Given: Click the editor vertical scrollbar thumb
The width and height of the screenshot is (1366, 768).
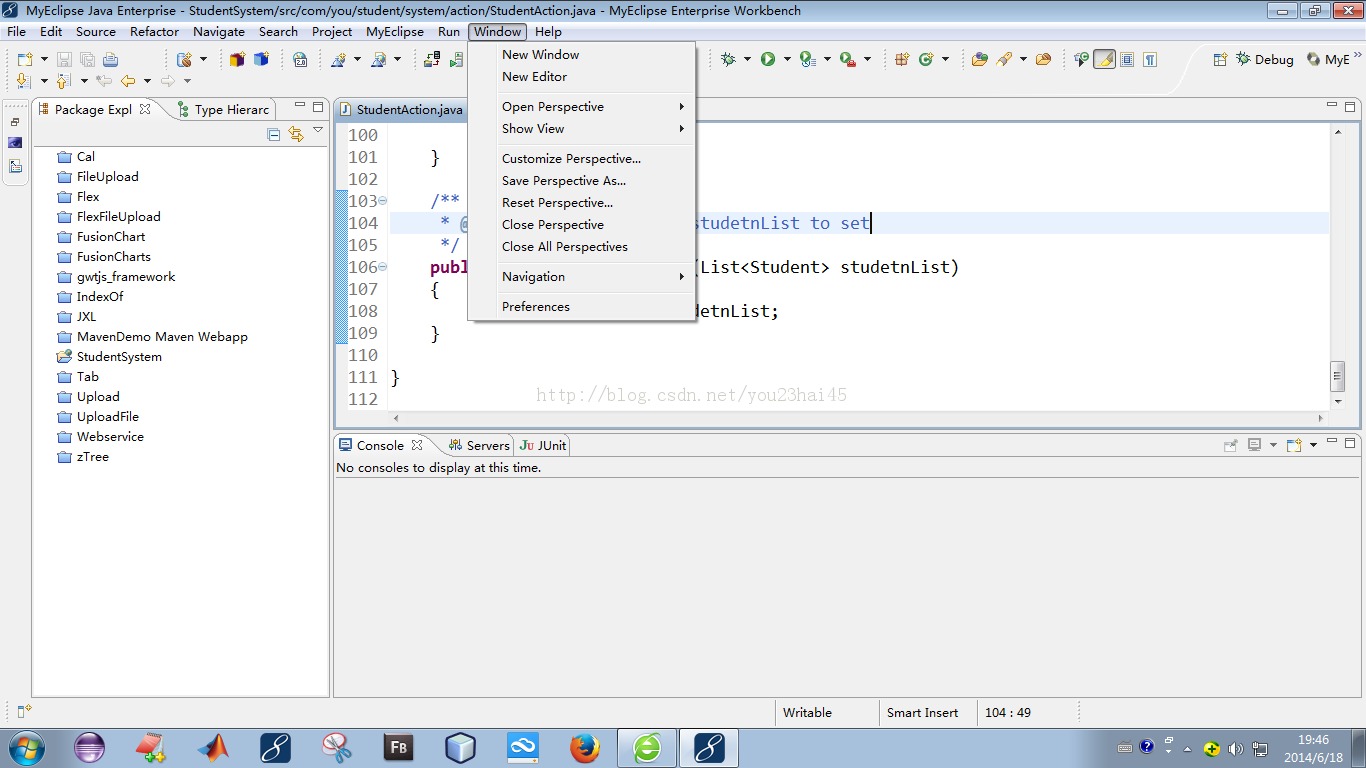Looking at the screenshot, I should (1337, 375).
